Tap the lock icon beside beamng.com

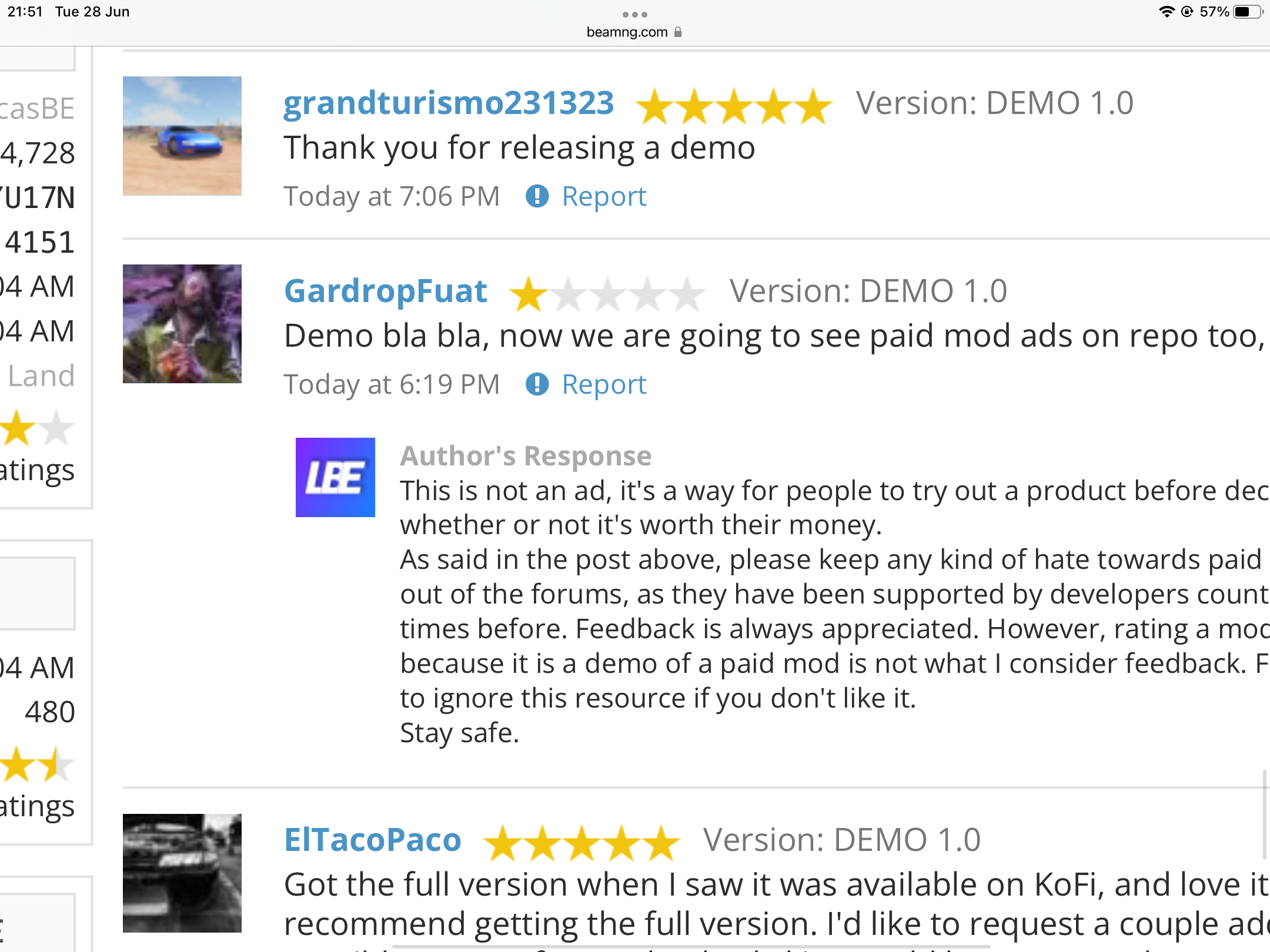(x=678, y=32)
